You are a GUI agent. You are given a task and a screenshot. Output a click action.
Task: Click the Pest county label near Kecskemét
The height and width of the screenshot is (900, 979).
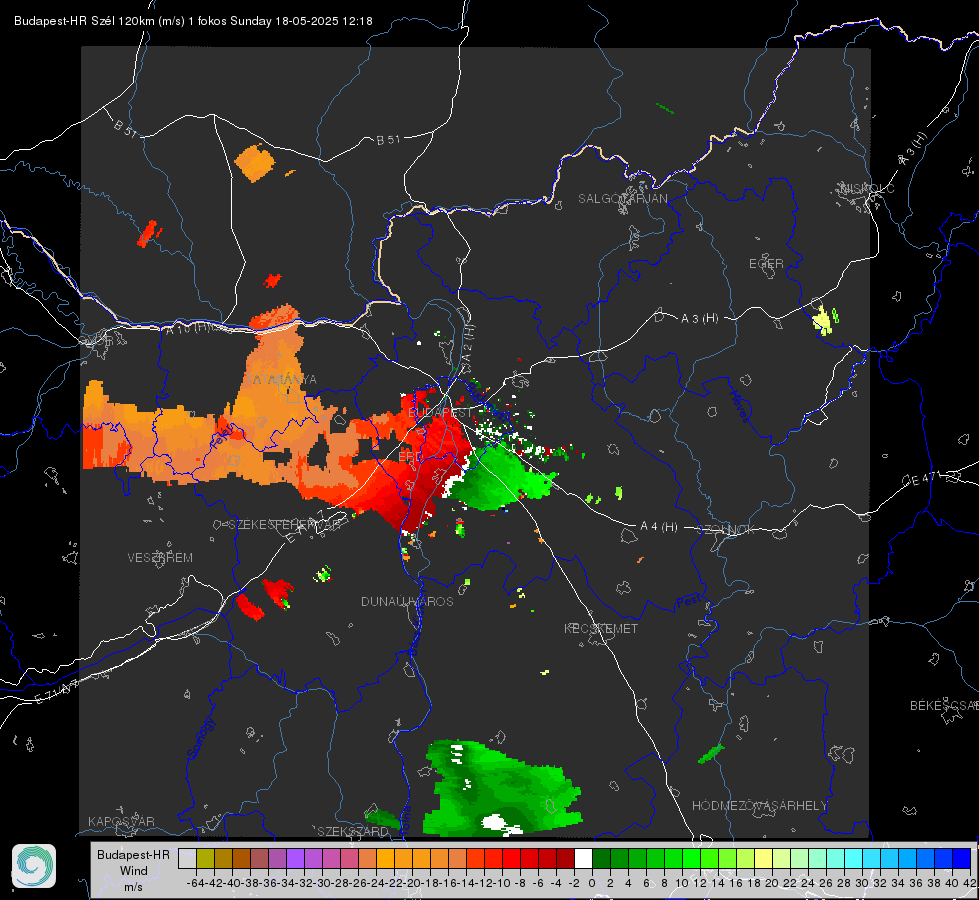[687, 602]
